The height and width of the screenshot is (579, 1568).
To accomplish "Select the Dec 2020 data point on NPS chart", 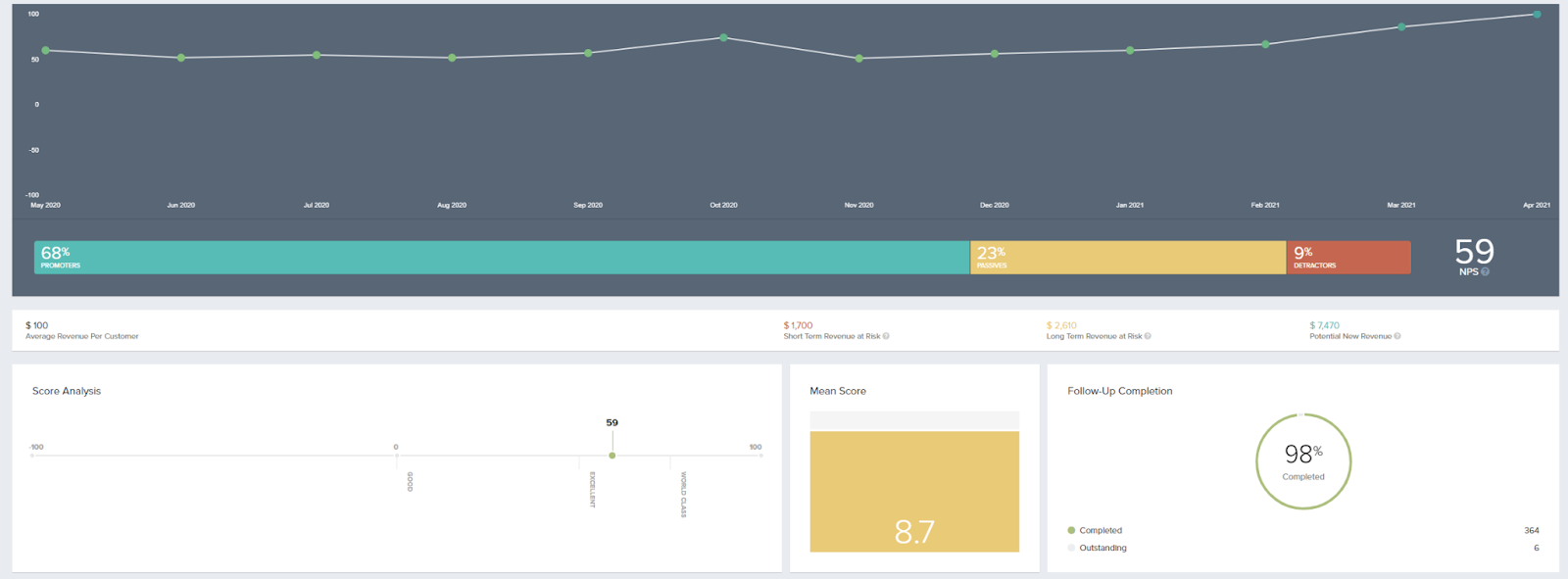I will (995, 54).
